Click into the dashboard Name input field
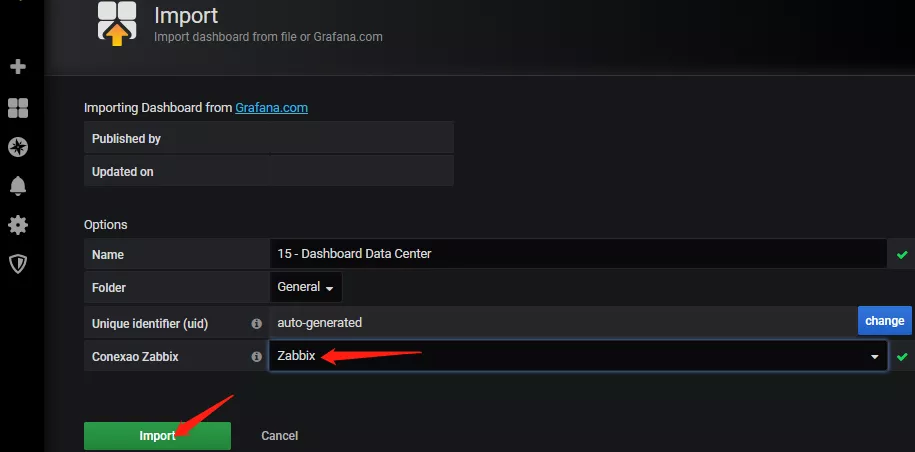 [578, 254]
